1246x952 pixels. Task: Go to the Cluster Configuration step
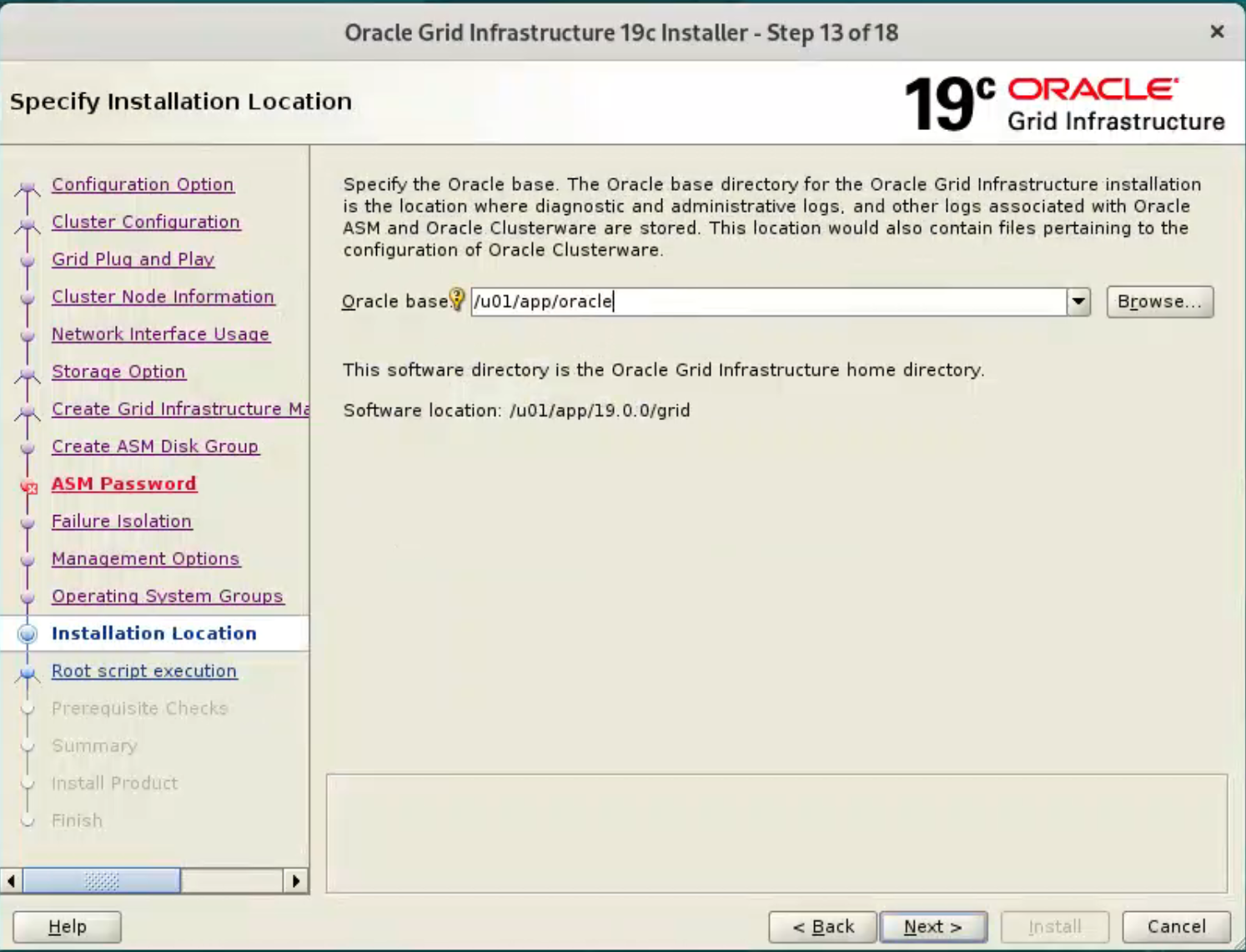(146, 222)
